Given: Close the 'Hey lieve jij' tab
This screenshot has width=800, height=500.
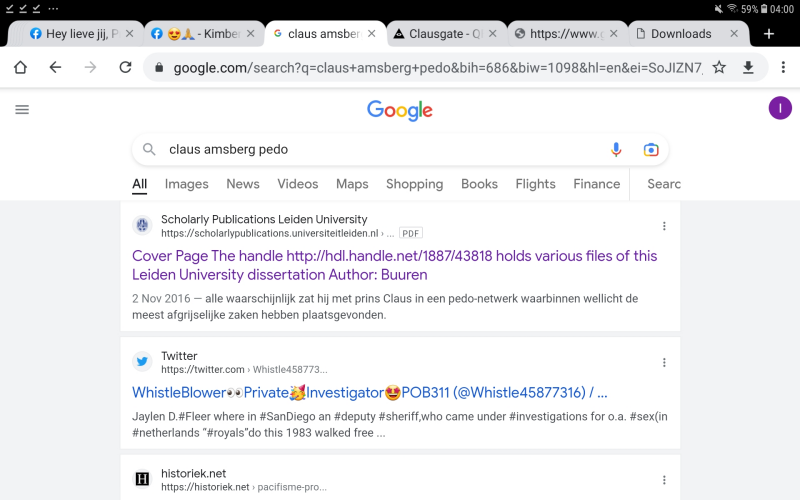Looking at the screenshot, I should pyautogui.click(x=130, y=34).
